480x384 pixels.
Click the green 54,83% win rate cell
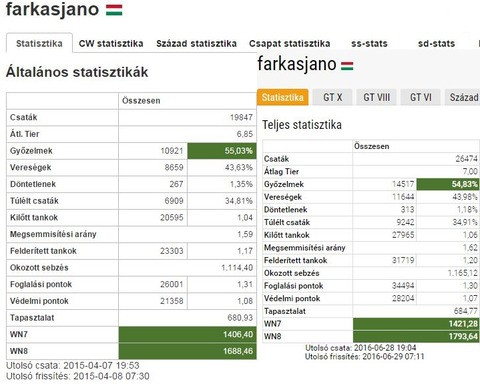click(448, 184)
